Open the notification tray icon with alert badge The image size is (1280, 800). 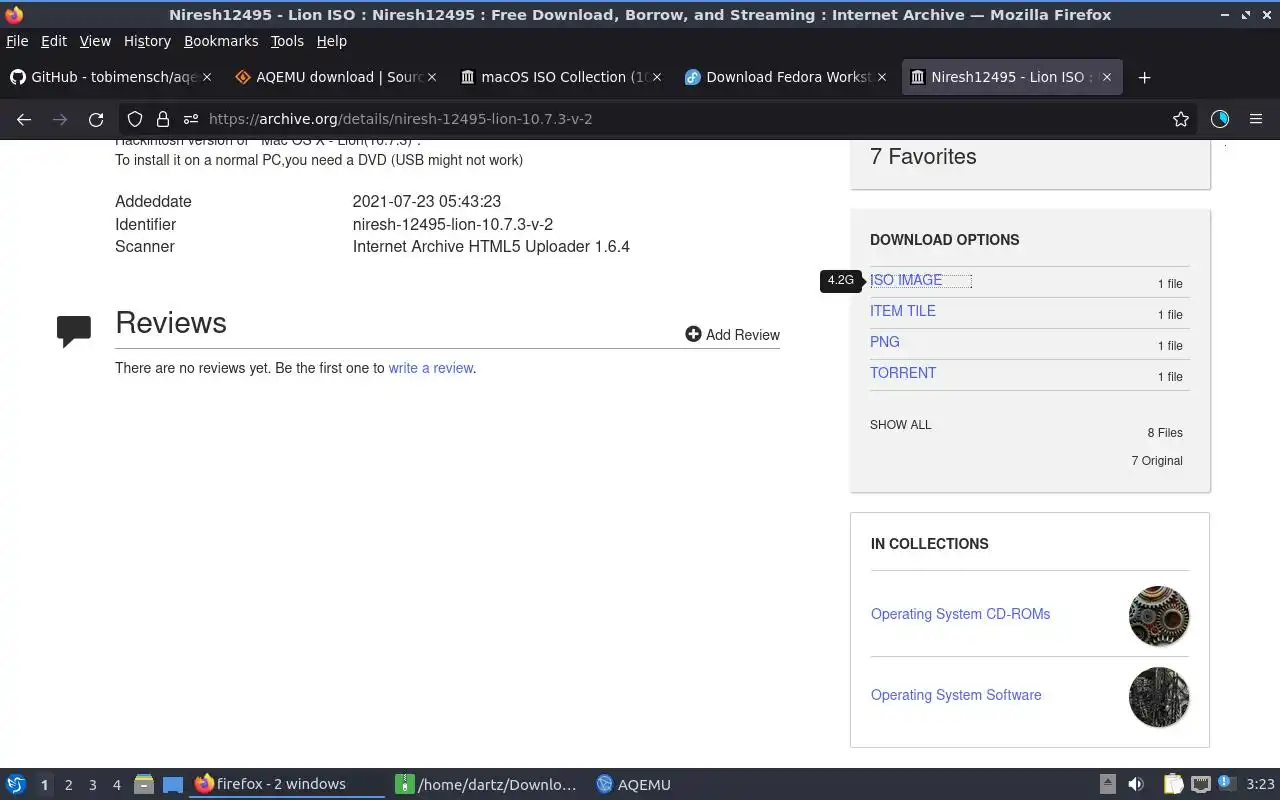[1228, 783]
